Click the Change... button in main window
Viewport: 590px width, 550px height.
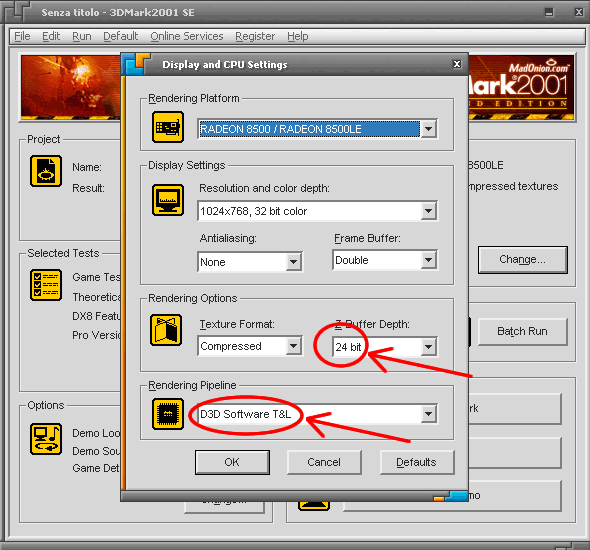(523, 259)
